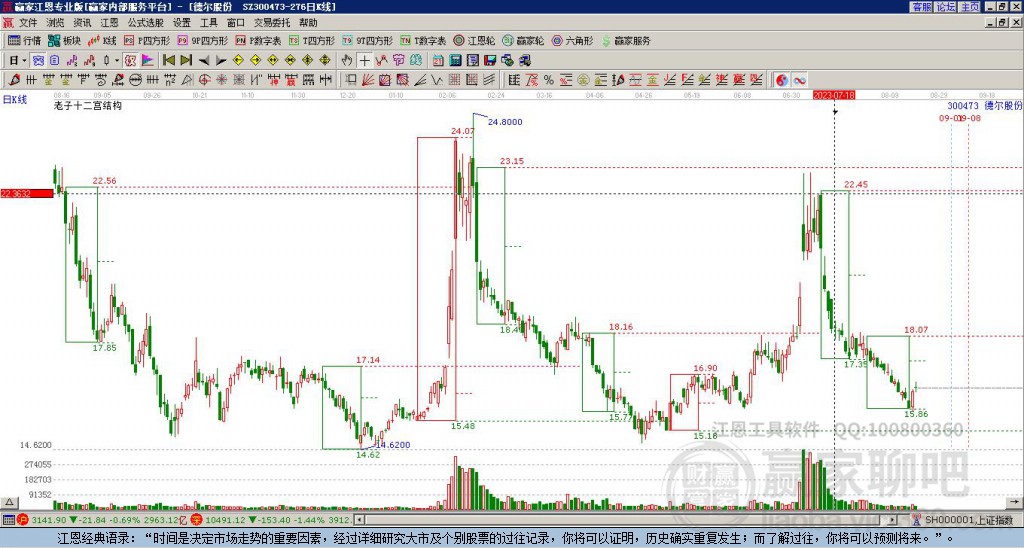The width and height of the screenshot is (1024, 548).
Task: Open the 浏览 menu
Action: pyautogui.click(x=56, y=23)
